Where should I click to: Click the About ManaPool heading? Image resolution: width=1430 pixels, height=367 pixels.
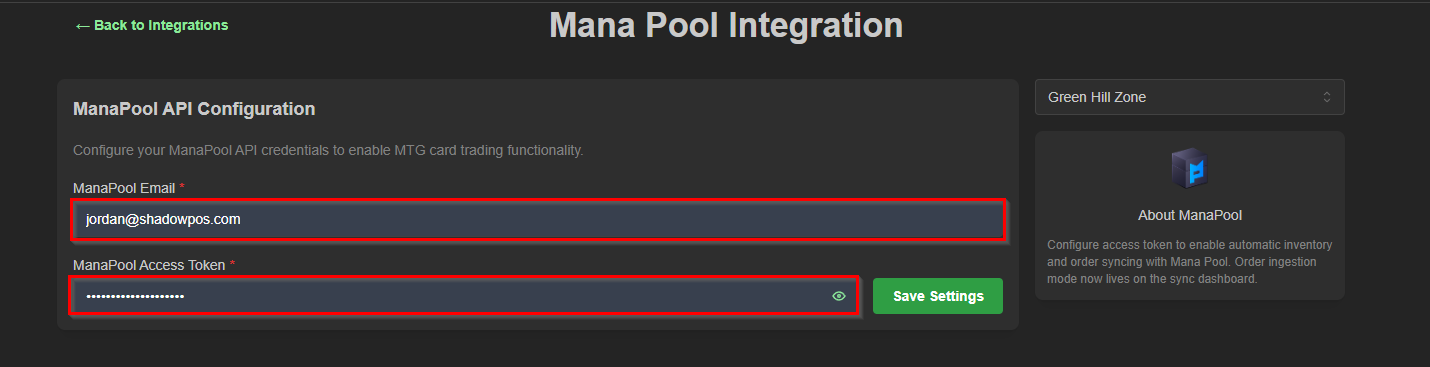pyautogui.click(x=1190, y=215)
